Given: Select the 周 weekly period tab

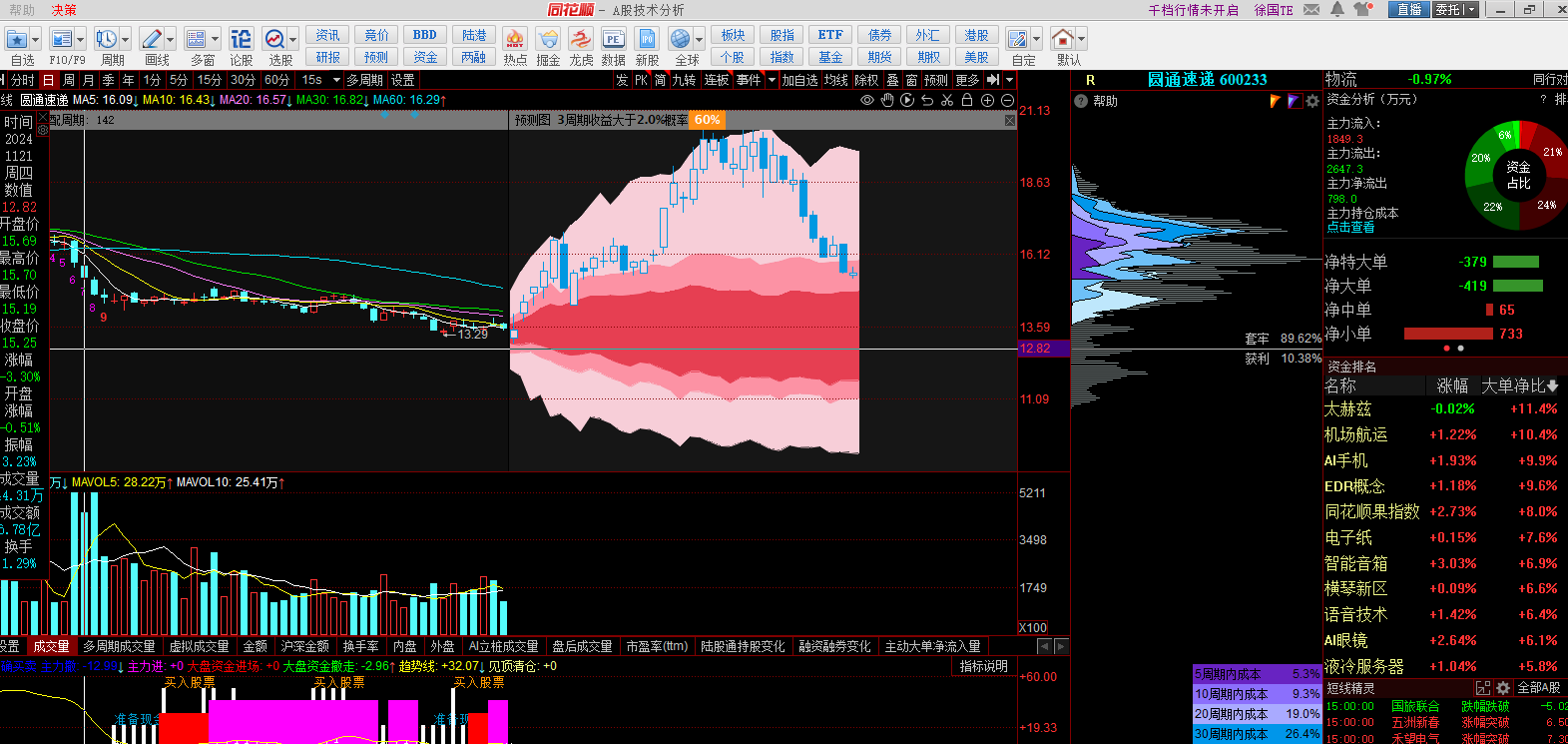Looking at the screenshot, I should (x=69, y=80).
